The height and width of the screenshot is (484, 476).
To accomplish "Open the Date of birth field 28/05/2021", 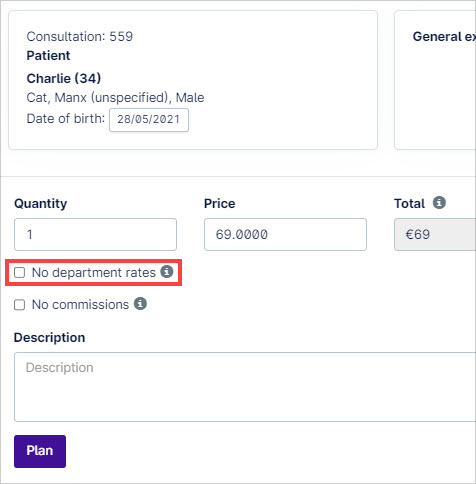I will (149, 120).
